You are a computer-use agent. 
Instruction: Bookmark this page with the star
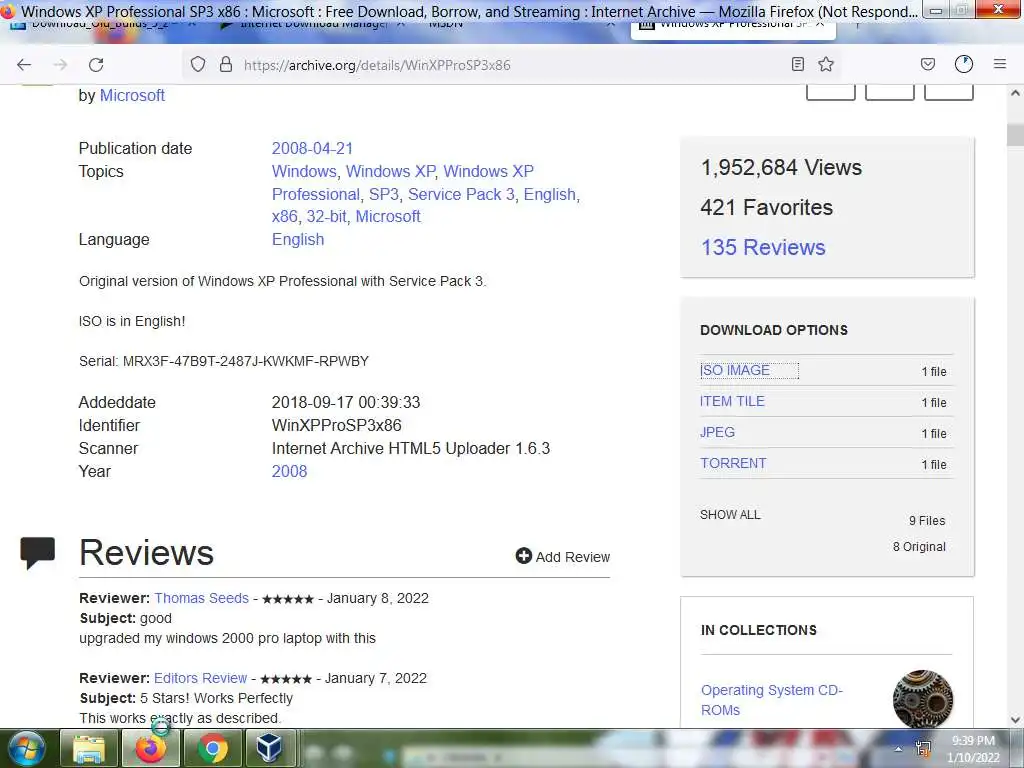coord(826,64)
